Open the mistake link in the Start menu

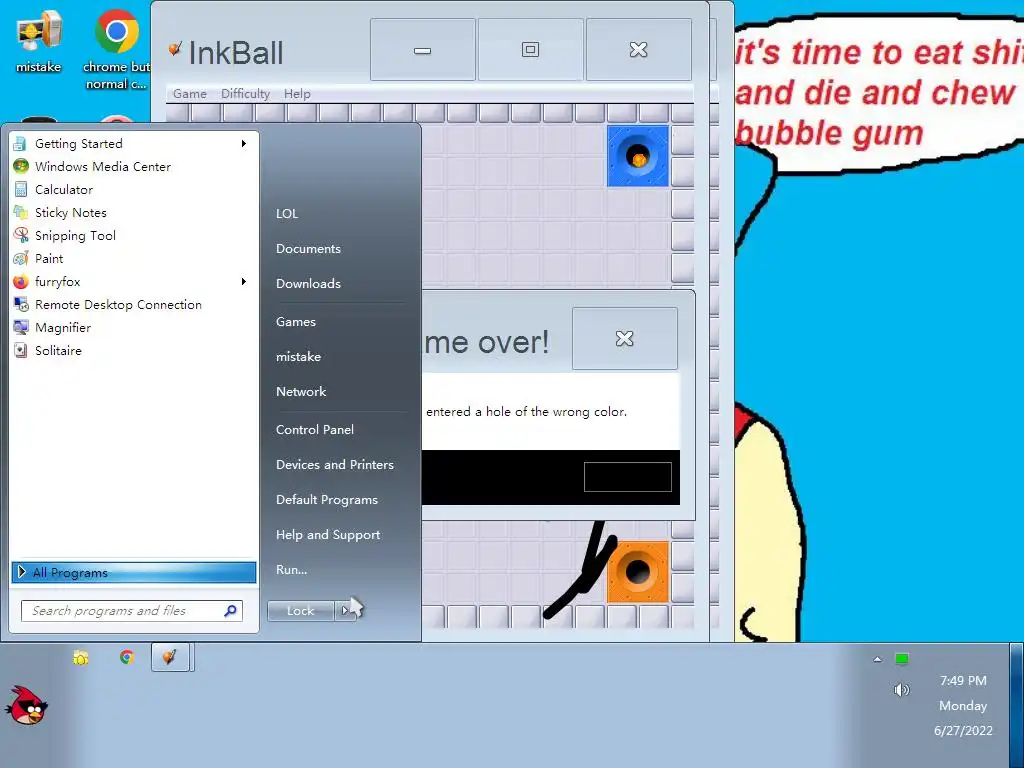click(298, 357)
